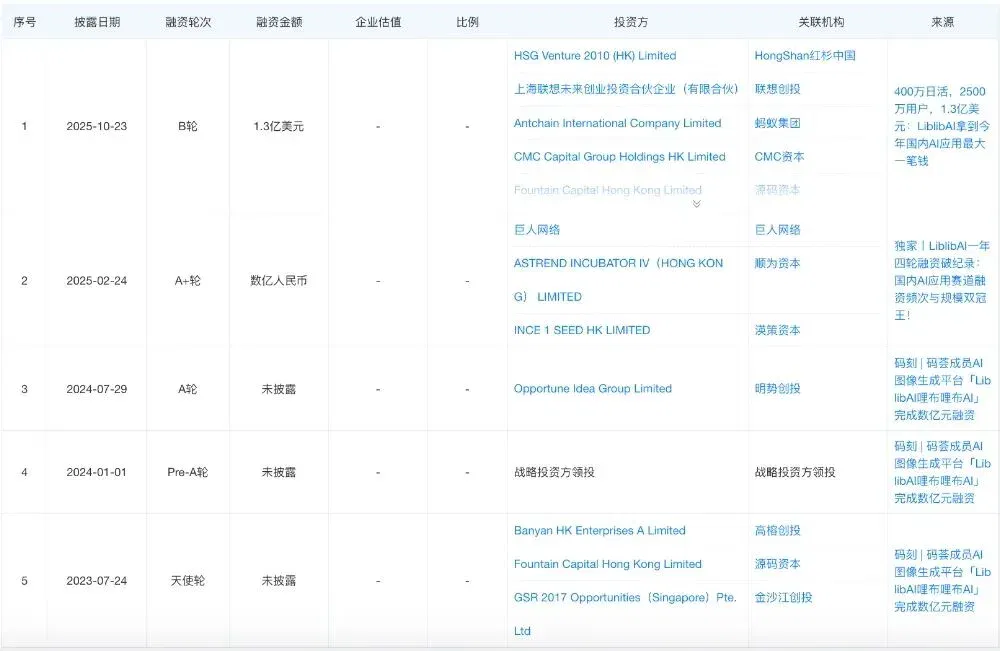Viewport: 1000px width, 651px height.
Task: Open Opportune Idea Group Limited link
Action: point(593,389)
